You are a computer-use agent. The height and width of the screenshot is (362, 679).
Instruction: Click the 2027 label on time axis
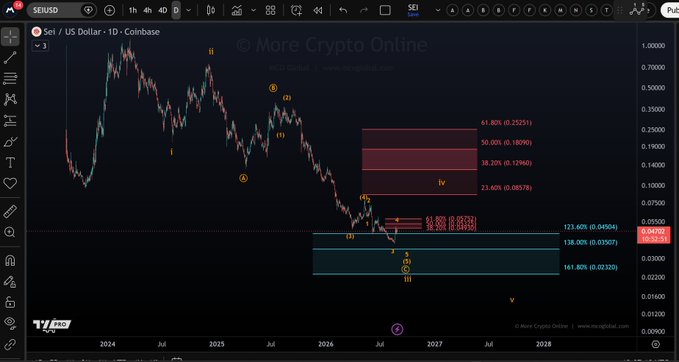coord(435,344)
